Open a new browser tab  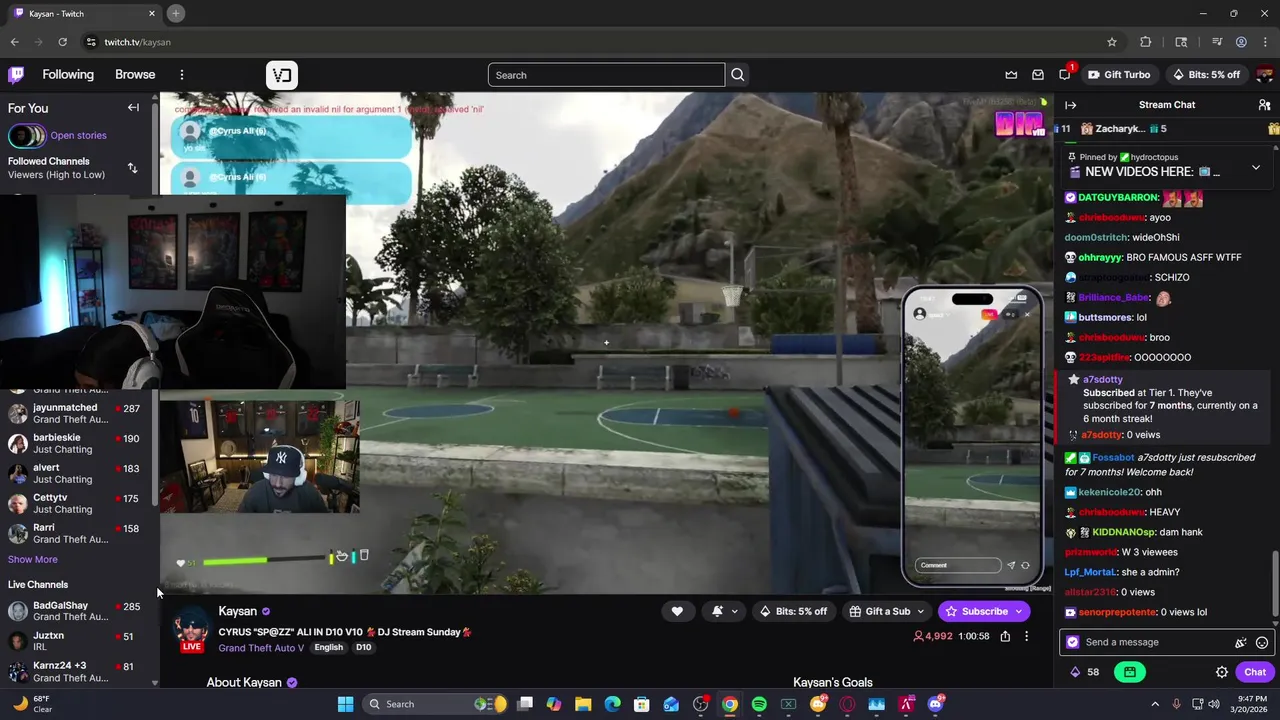(175, 13)
